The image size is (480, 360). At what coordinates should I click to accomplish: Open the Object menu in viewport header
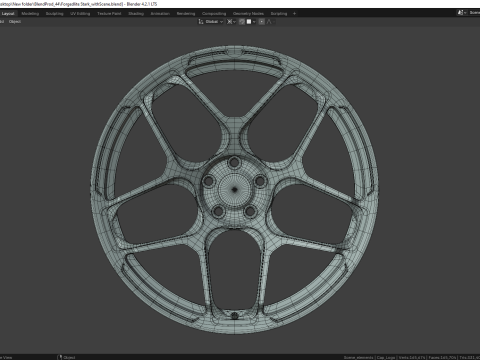point(15,22)
